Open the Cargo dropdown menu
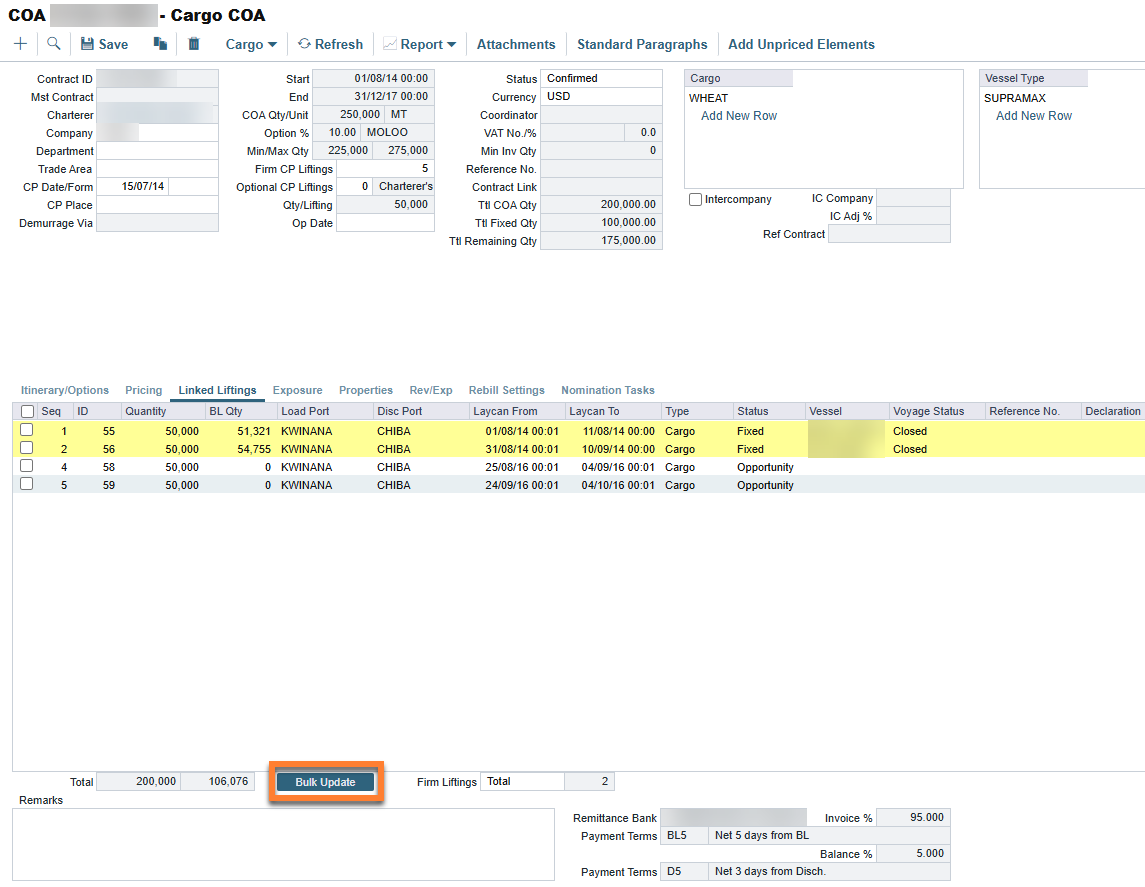This screenshot has width=1145, height=887. click(251, 44)
